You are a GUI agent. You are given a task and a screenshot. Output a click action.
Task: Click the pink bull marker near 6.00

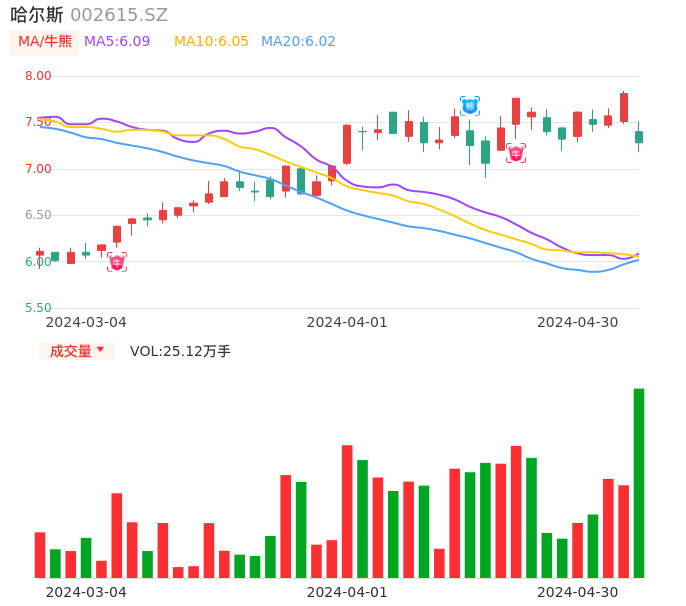pos(117,262)
